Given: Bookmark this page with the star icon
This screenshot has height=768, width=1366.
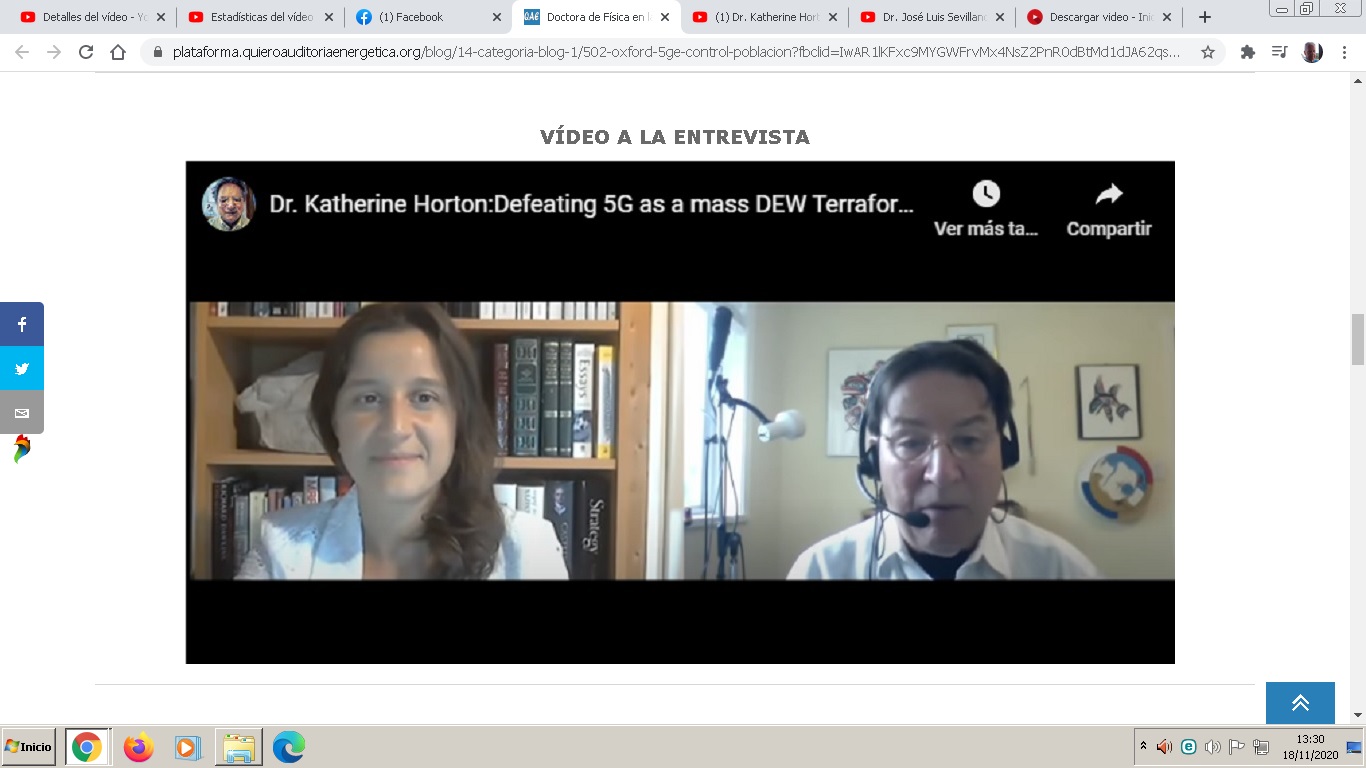Looking at the screenshot, I should point(1208,52).
